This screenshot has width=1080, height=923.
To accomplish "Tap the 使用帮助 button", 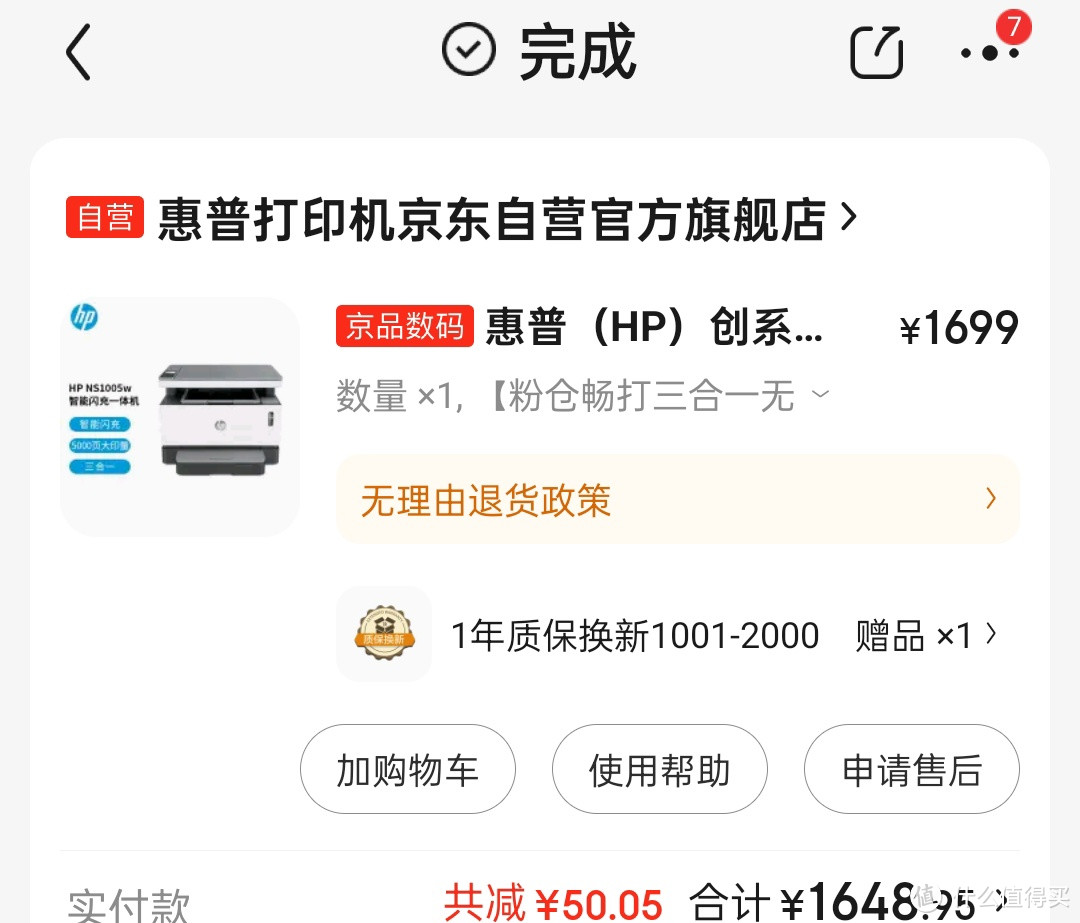I will click(659, 769).
